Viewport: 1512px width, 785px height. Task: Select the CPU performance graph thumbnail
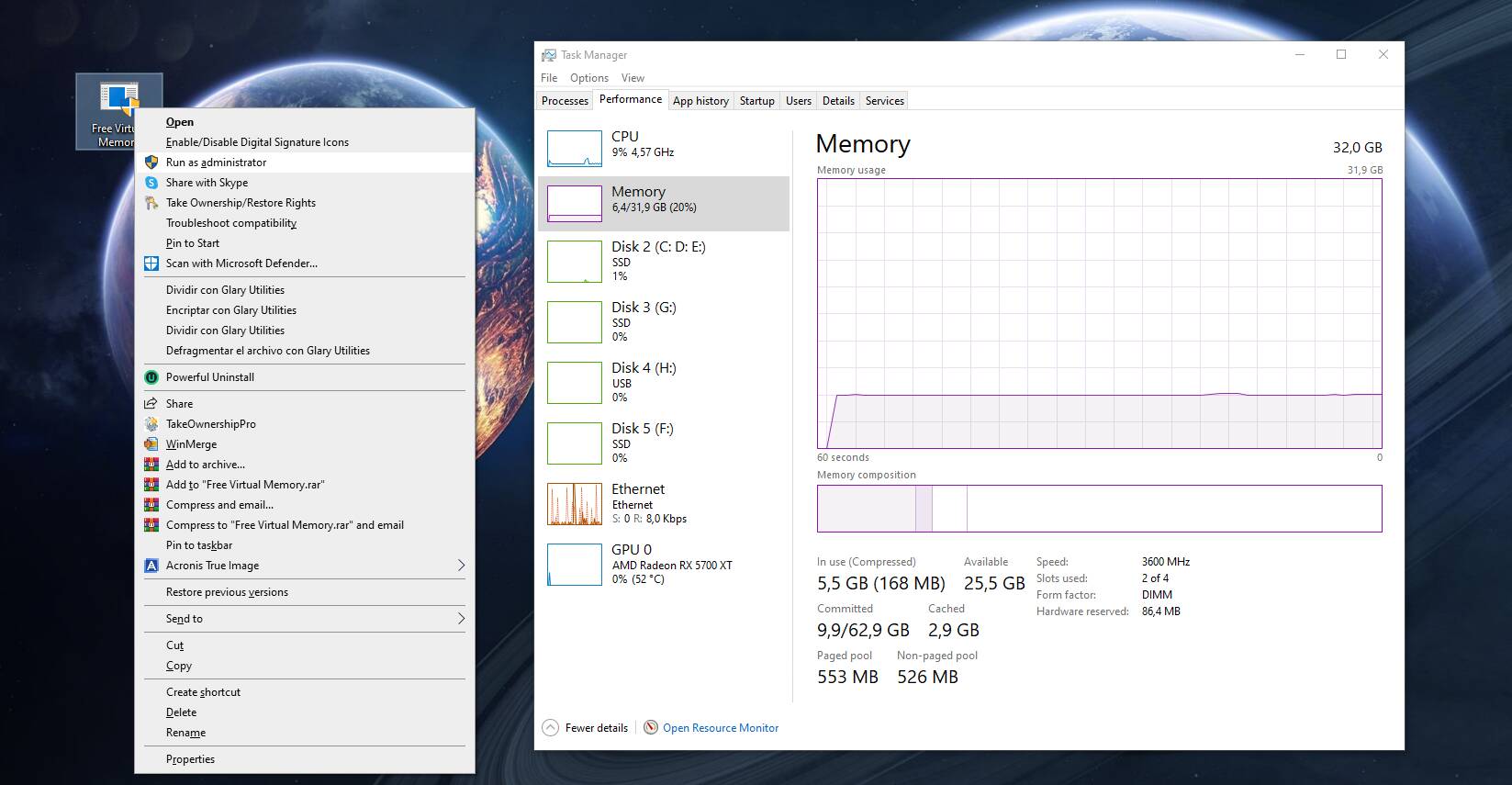coord(575,149)
